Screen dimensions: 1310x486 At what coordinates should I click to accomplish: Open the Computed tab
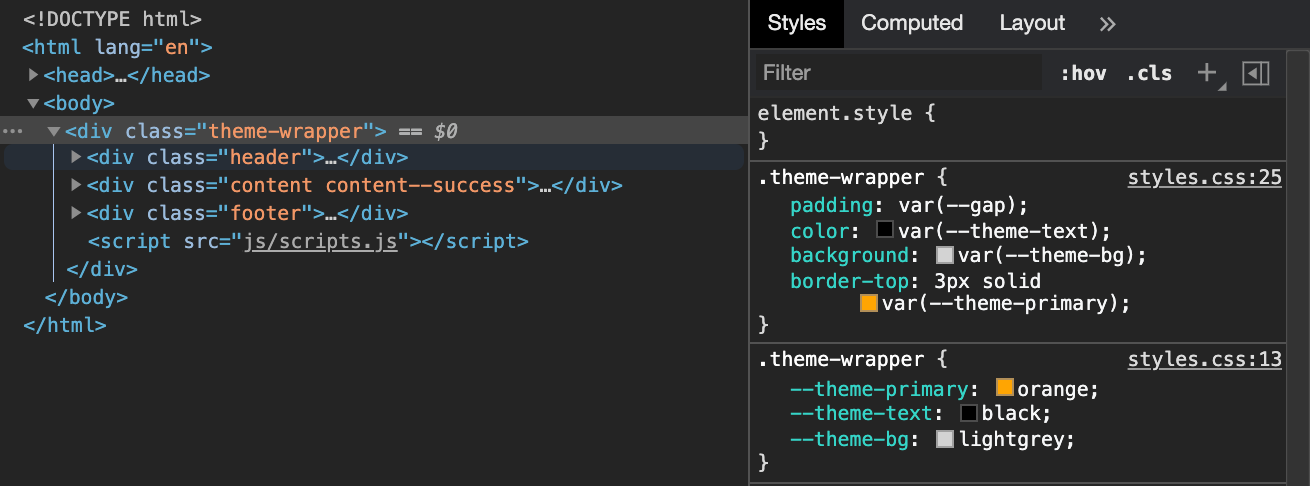tap(912, 23)
